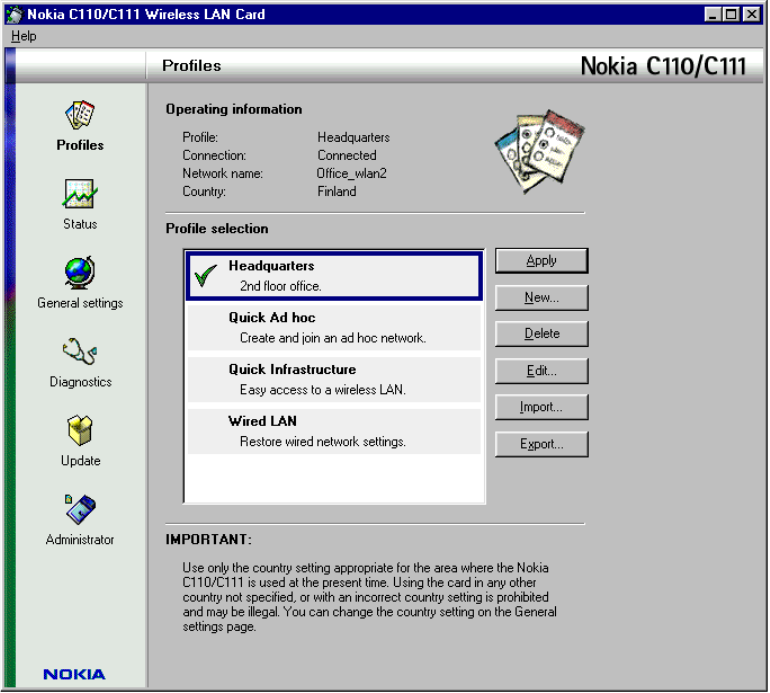Screen dimensions: 770x693
Task: Select the Quick Ad hoc profile
Action: pyautogui.click(x=334, y=328)
